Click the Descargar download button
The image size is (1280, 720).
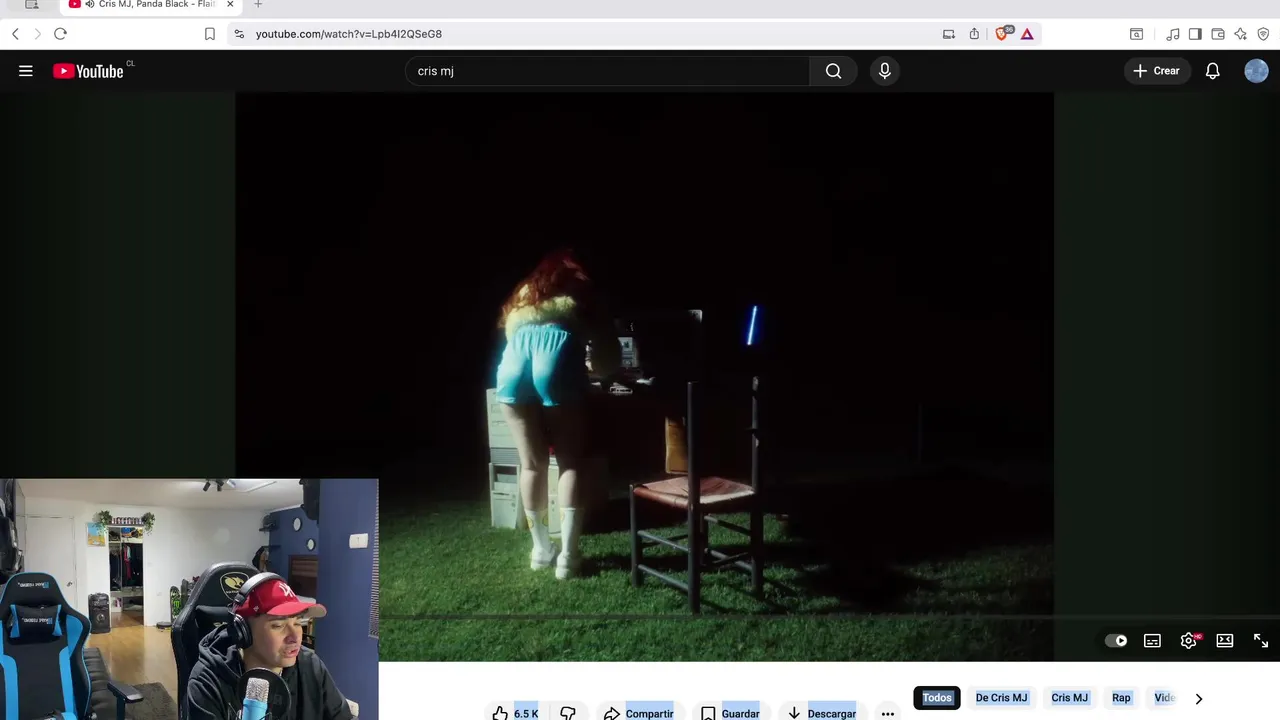click(821, 713)
